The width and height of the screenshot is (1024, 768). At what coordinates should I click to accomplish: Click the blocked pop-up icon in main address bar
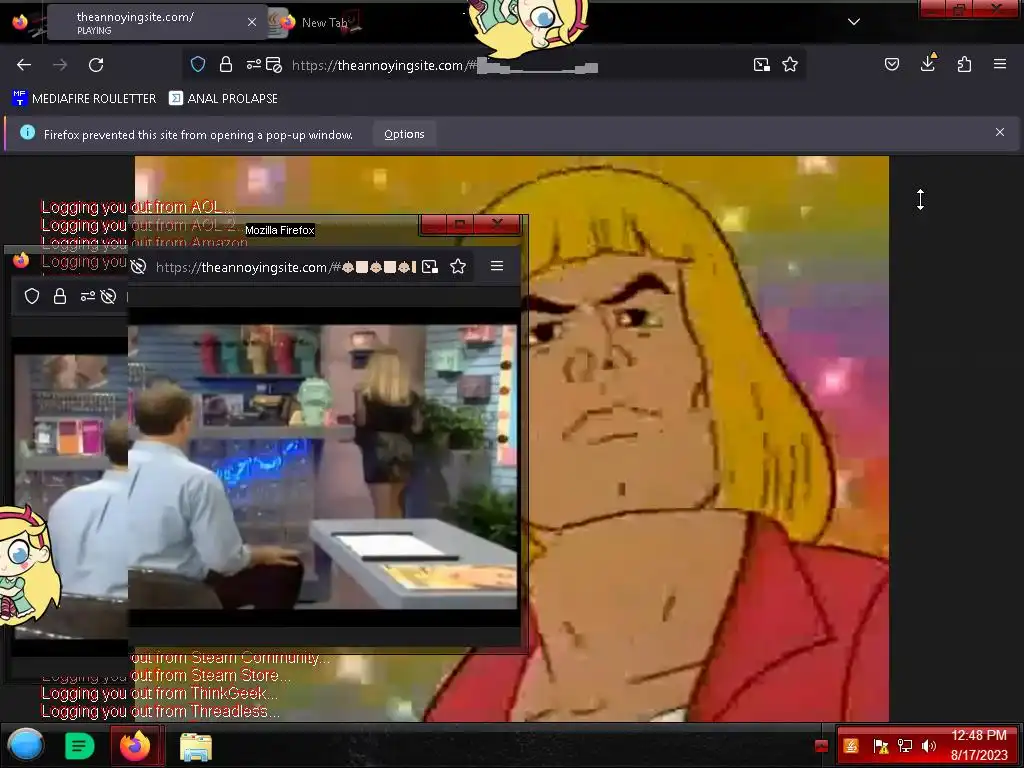click(274, 65)
